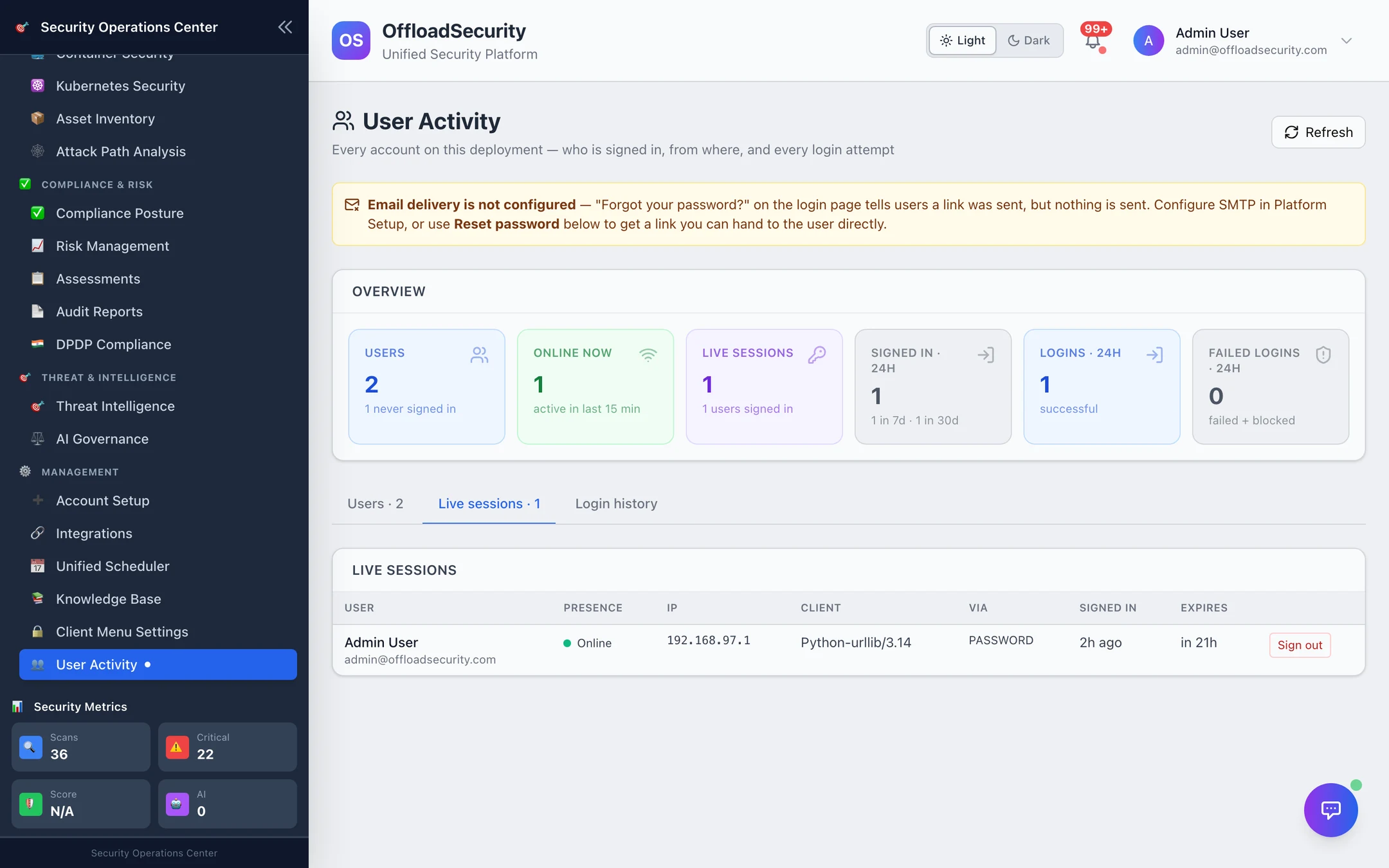Collapse the sidebar with the double-chevron icon
This screenshot has width=1389, height=868.
(285, 27)
